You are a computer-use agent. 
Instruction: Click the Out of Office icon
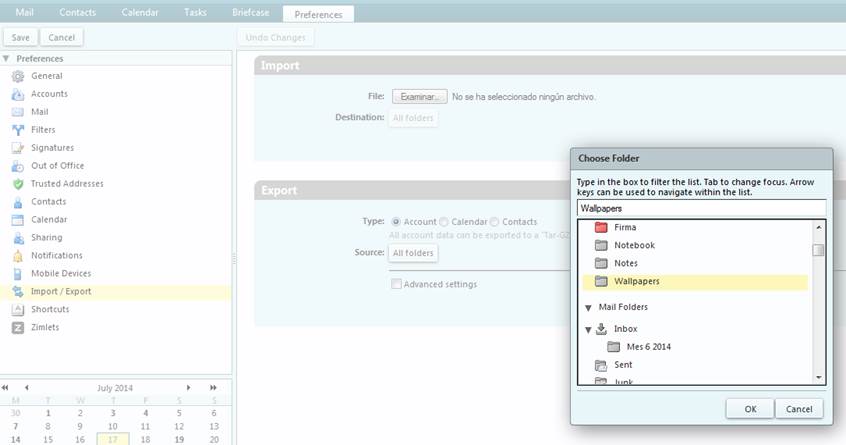[18, 166]
